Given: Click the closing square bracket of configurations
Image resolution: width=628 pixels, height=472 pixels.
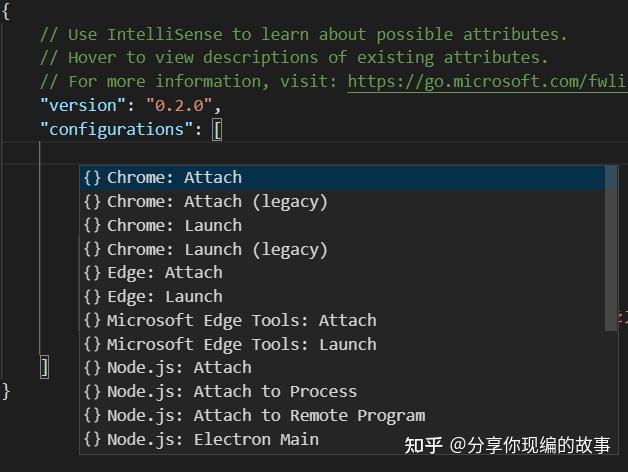Looking at the screenshot, I should tap(45, 367).
